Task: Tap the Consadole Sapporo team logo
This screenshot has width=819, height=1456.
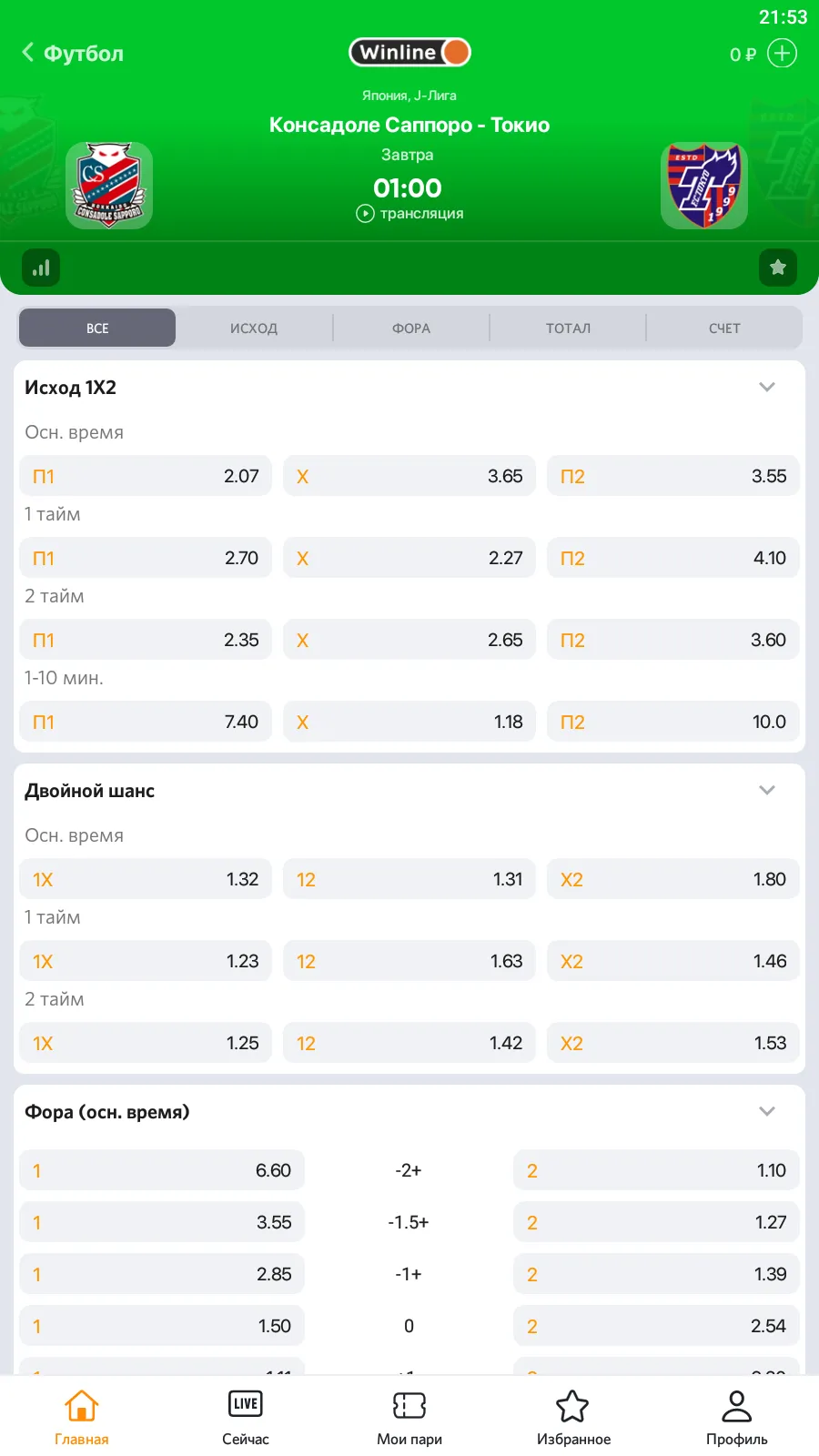Action: (x=109, y=186)
